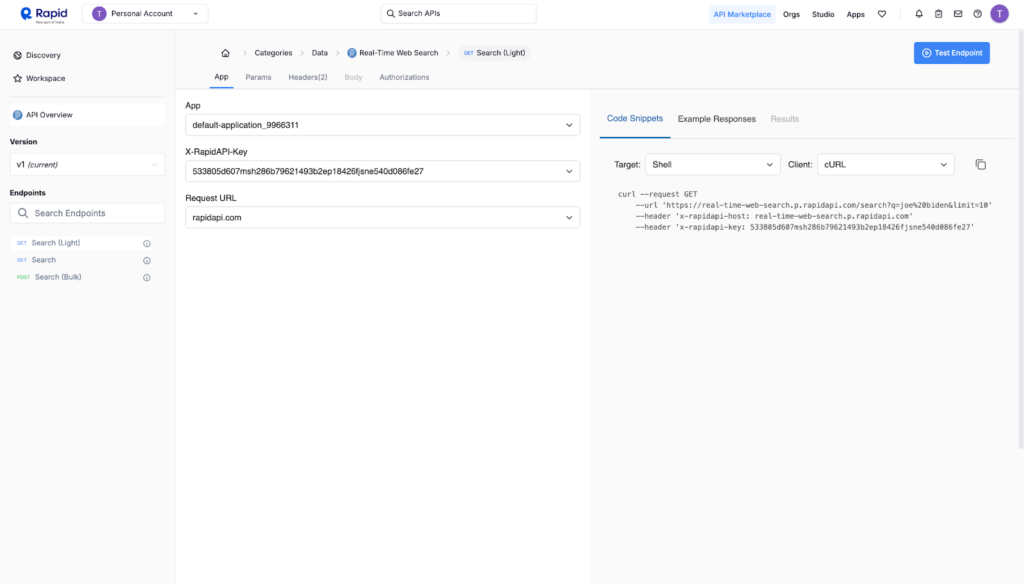The height and width of the screenshot is (584, 1024).
Task: Open the Real-Time Web Search breadcrumb
Action: (392, 53)
